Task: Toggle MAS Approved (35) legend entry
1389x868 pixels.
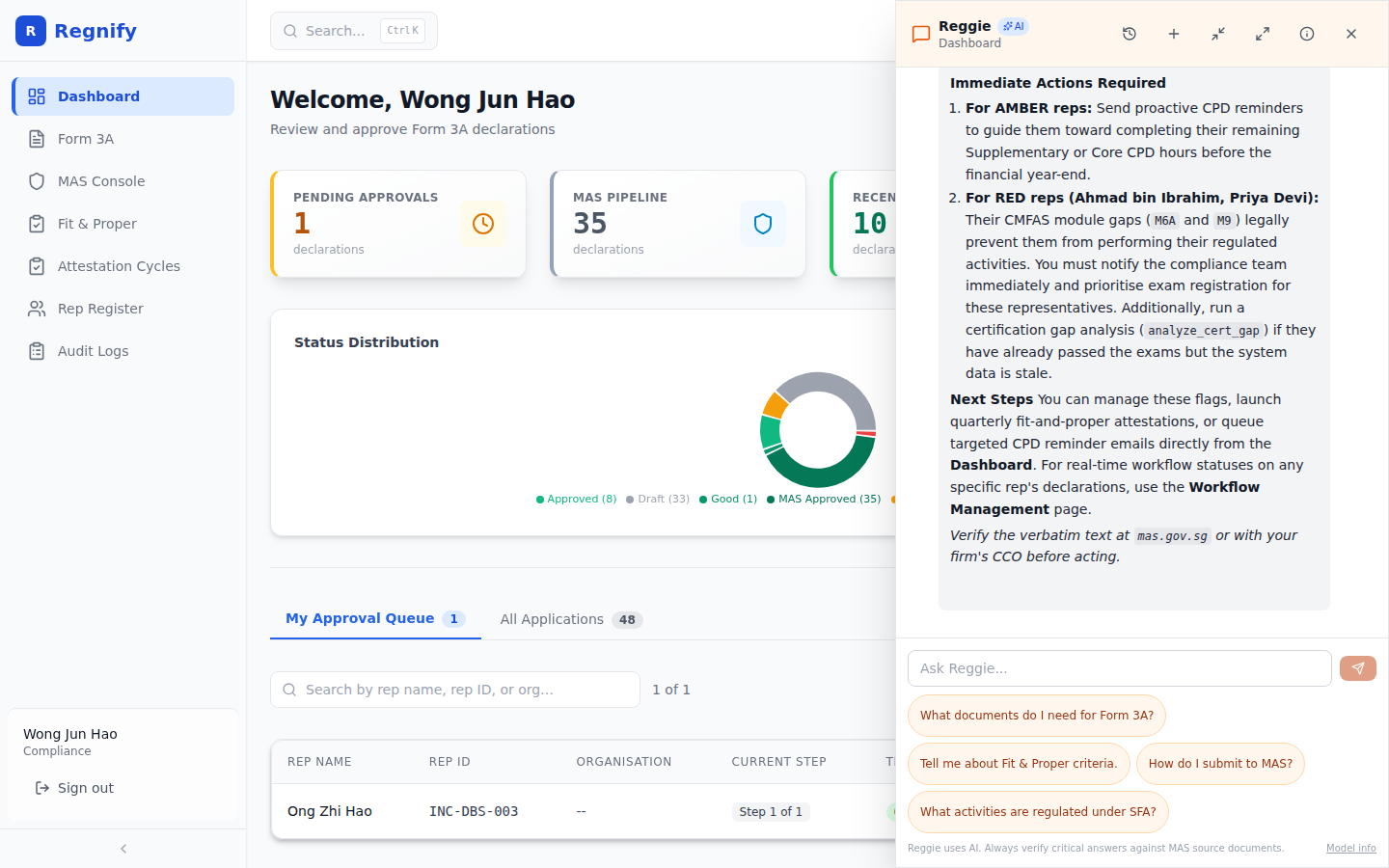Action: 824,499
